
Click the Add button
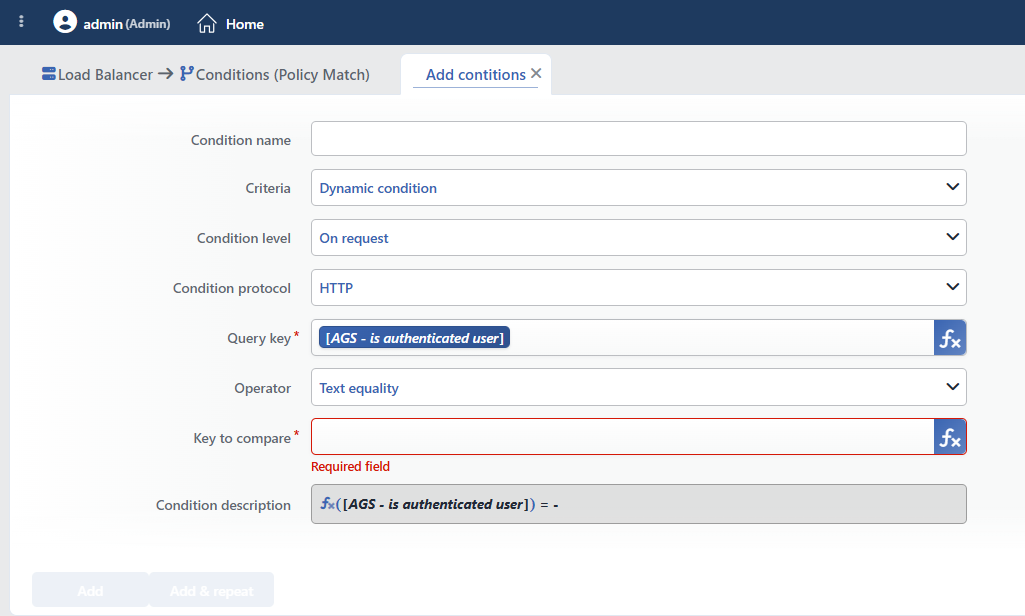click(x=90, y=590)
